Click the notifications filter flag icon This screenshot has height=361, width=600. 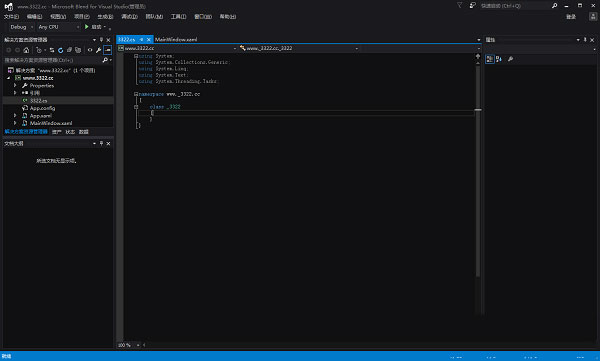click(460, 5)
